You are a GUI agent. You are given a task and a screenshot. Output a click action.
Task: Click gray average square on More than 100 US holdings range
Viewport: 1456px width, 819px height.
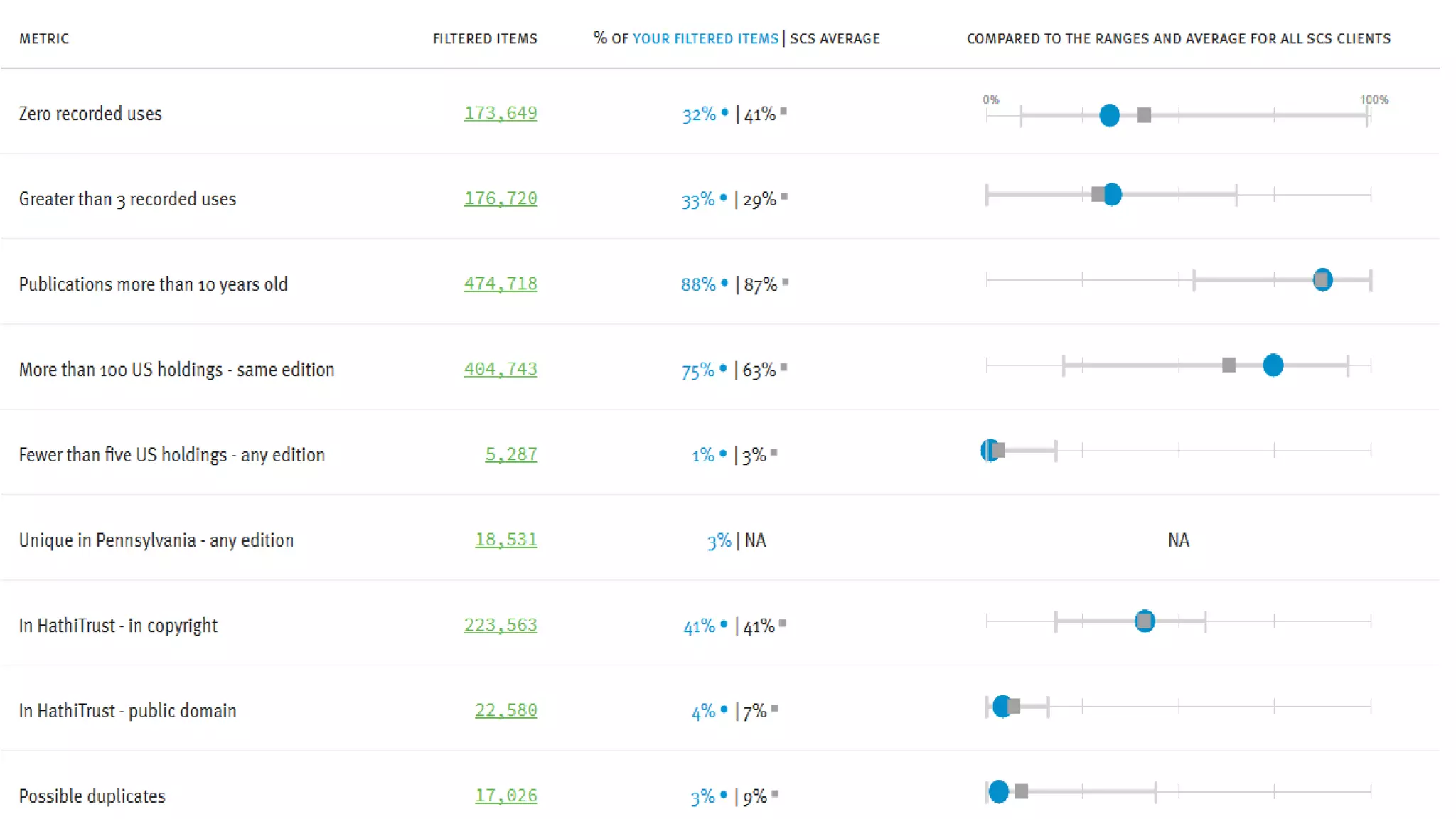pyautogui.click(x=1228, y=365)
